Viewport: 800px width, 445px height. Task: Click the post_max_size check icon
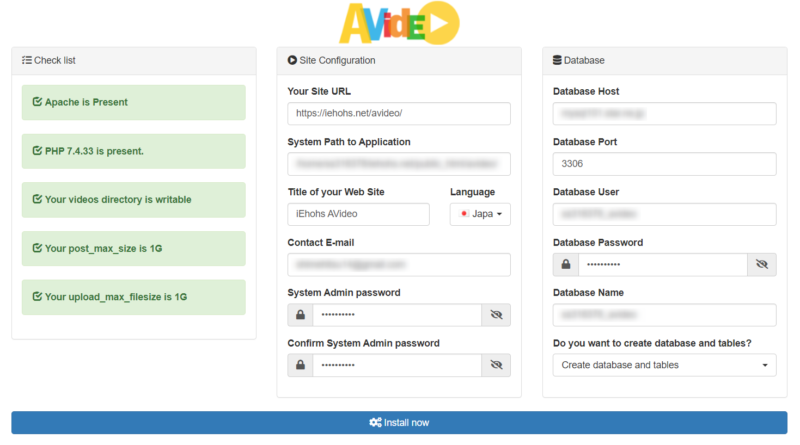(x=37, y=249)
